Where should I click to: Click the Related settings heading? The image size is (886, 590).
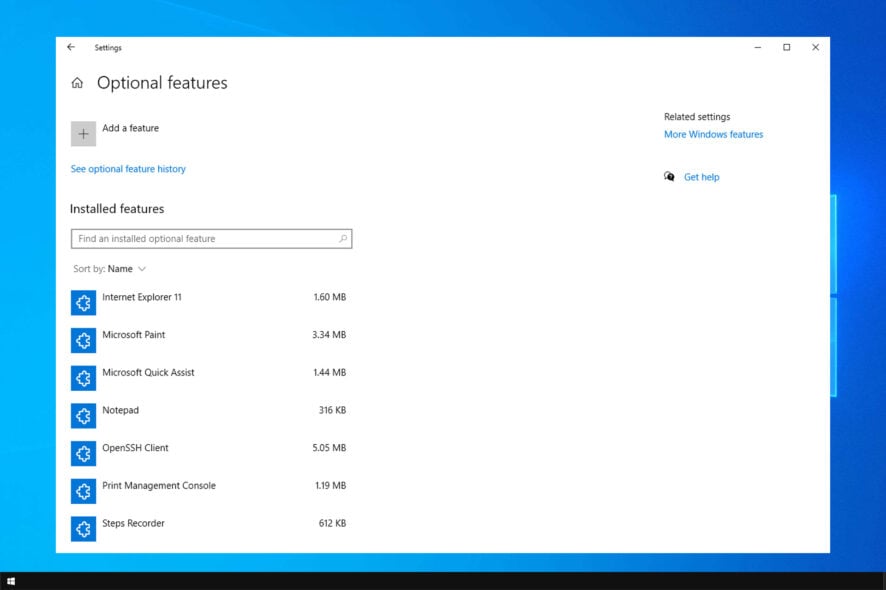coord(697,117)
